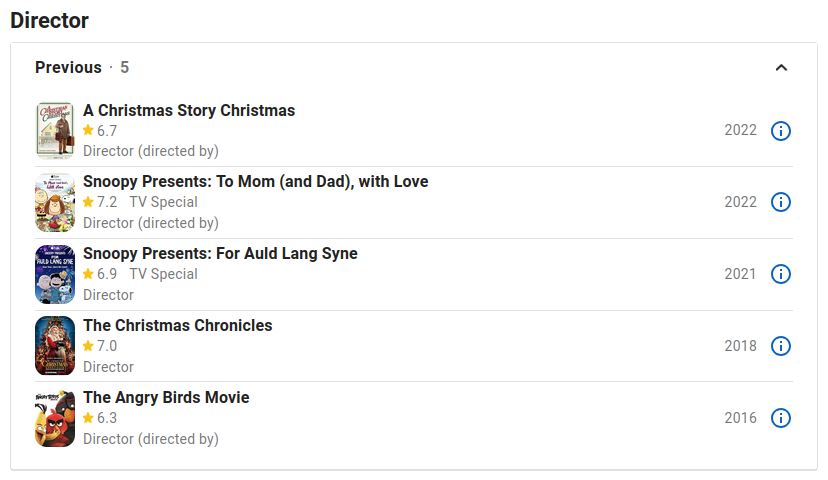Open A Christmas Story Christmas title link
The image size is (828, 480).
coord(189,110)
